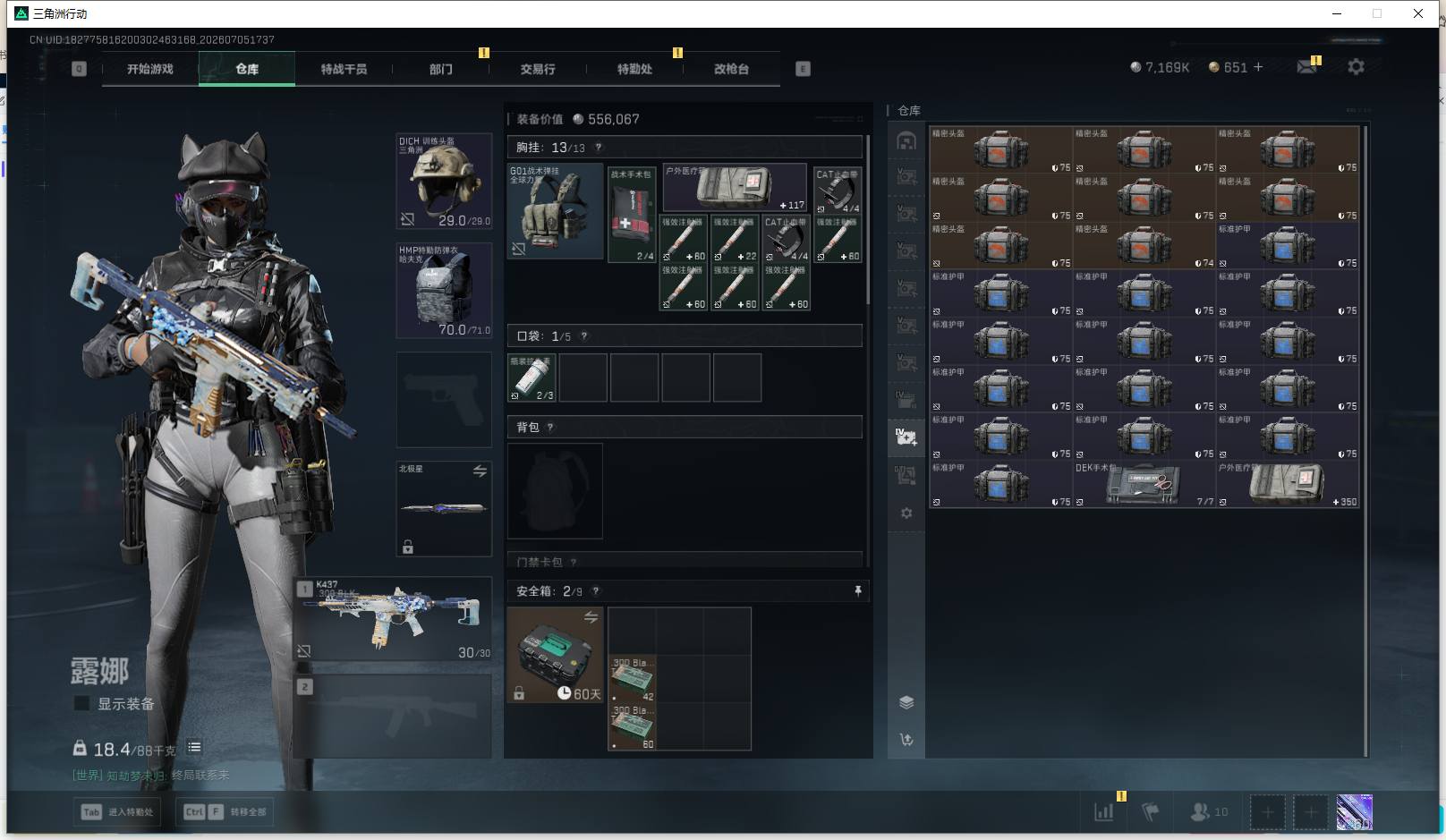Open warehouse sidebar gear settings icon
1446x840 pixels.
906,513
